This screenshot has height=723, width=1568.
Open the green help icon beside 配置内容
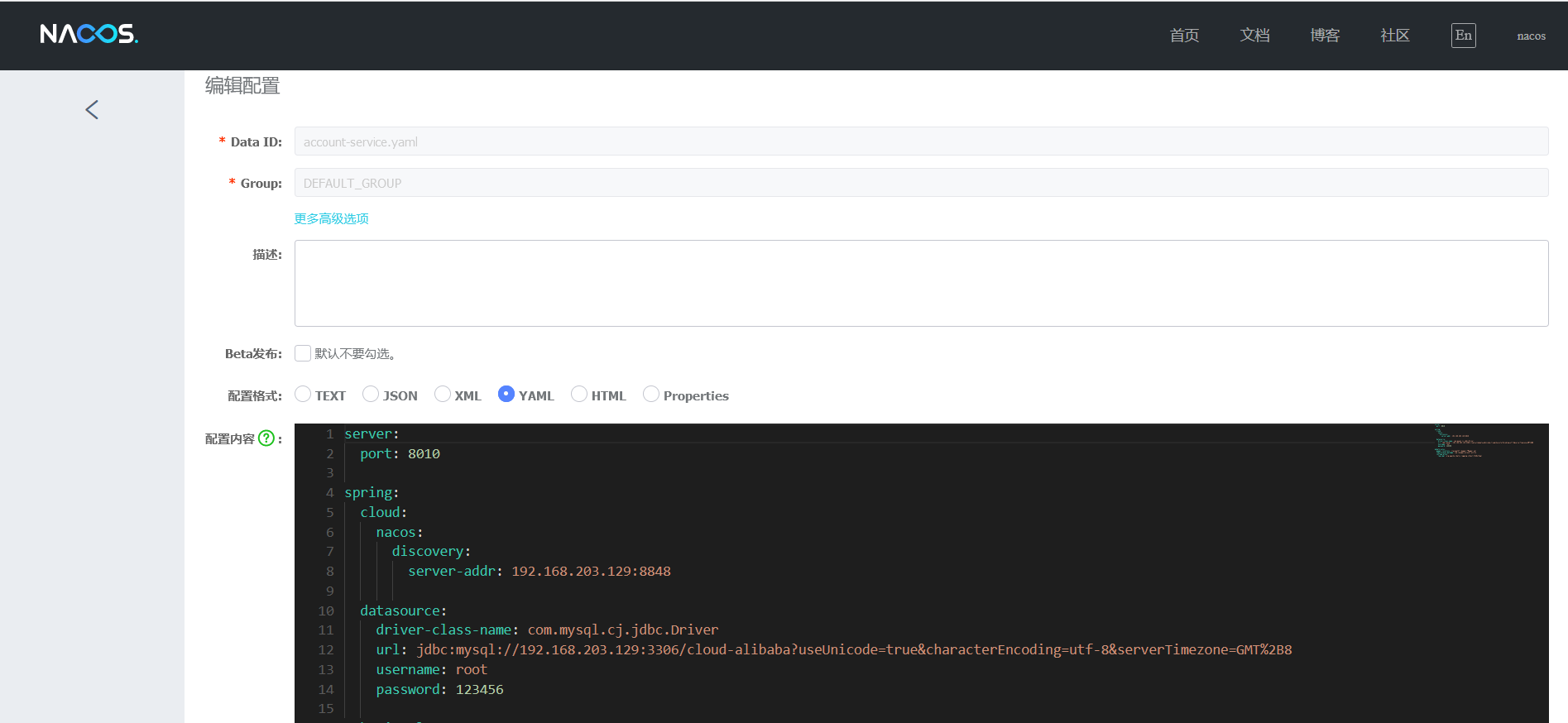point(266,438)
